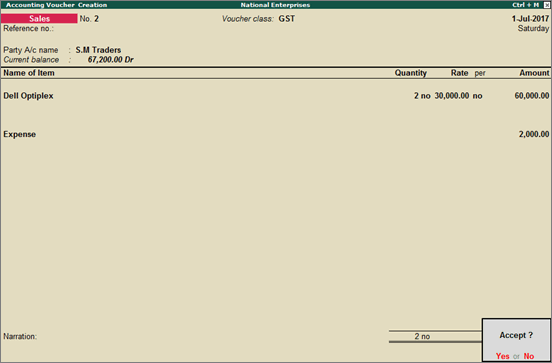Click the 60,000.00 item amount
This screenshot has height=363, width=552.
click(x=532, y=96)
